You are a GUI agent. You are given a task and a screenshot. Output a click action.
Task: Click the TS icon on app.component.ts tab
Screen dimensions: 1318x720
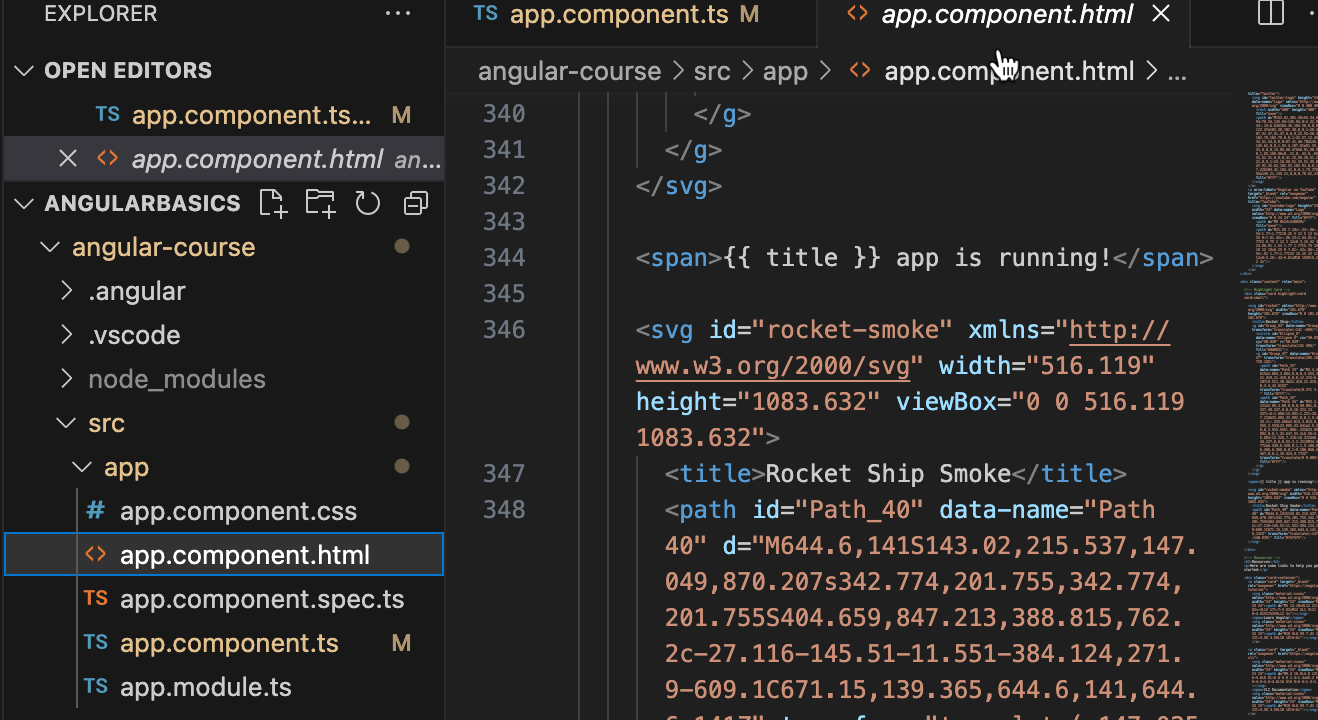click(x=485, y=14)
